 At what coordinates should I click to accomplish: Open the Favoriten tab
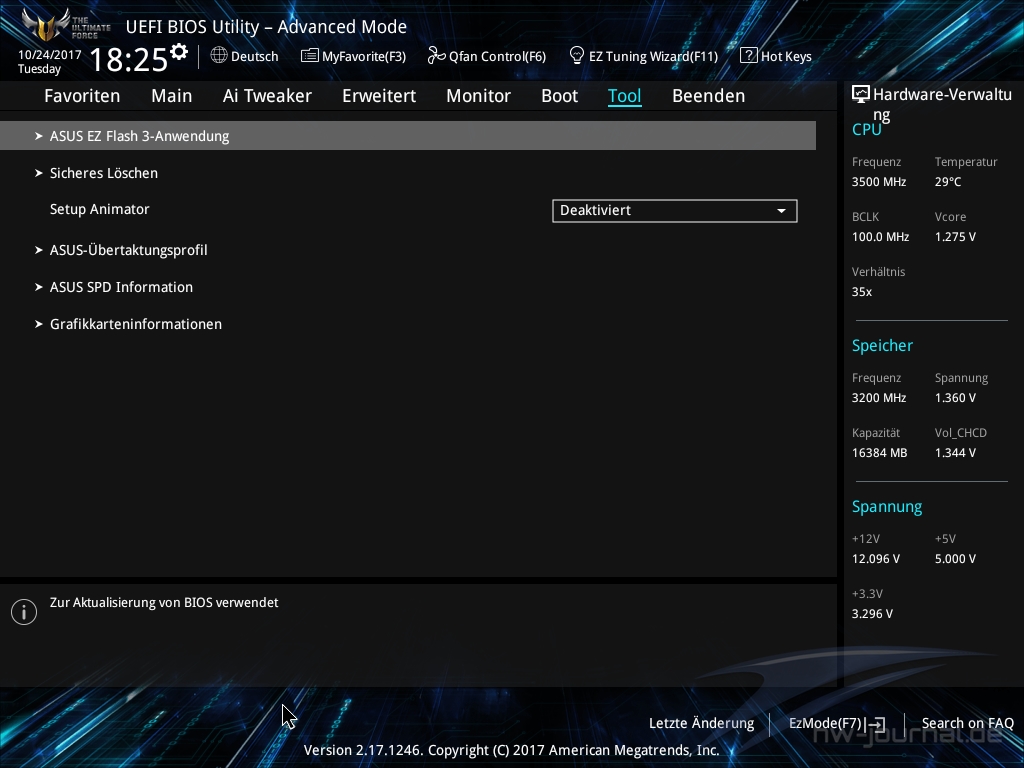click(82, 96)
